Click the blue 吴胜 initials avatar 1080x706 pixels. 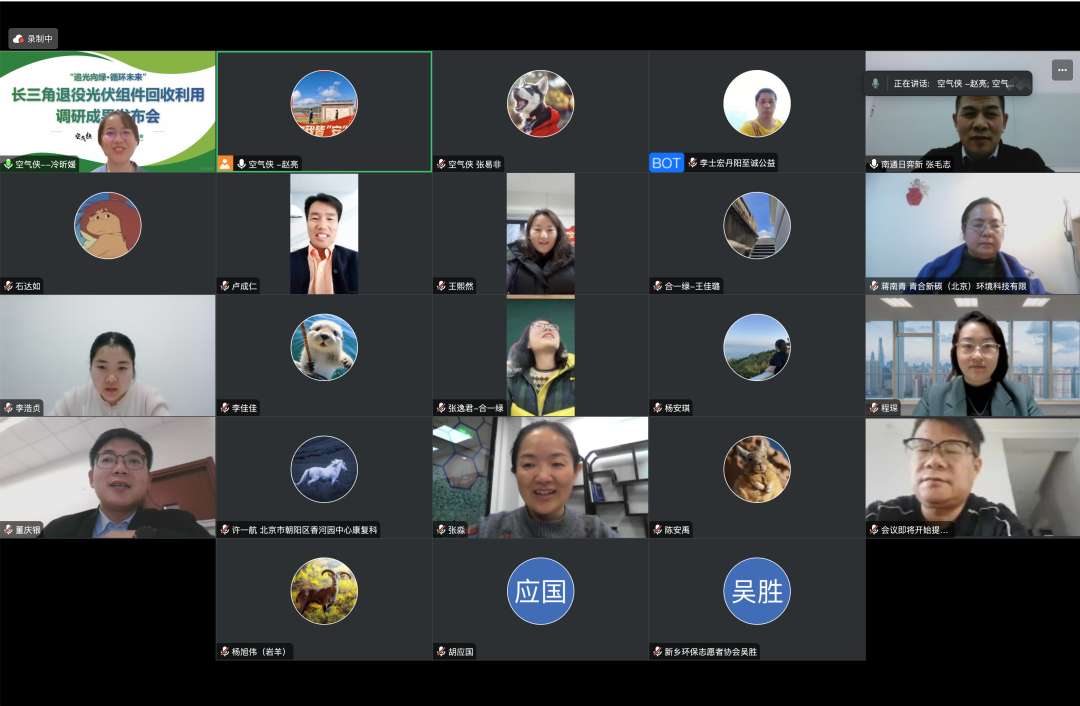pyautogui.click(x=757, y=591)
